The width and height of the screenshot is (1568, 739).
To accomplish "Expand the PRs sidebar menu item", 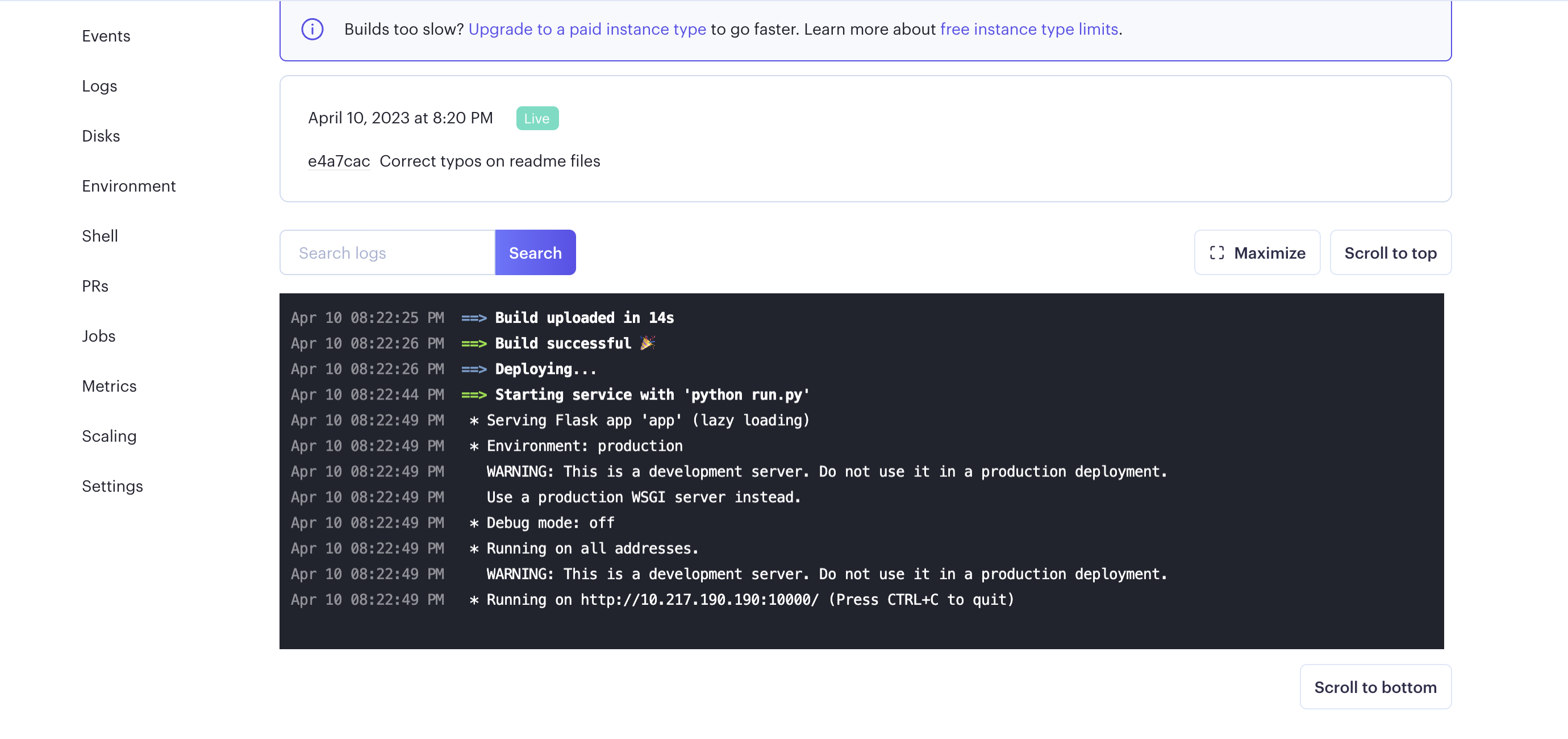I will [x=94, y=285].
